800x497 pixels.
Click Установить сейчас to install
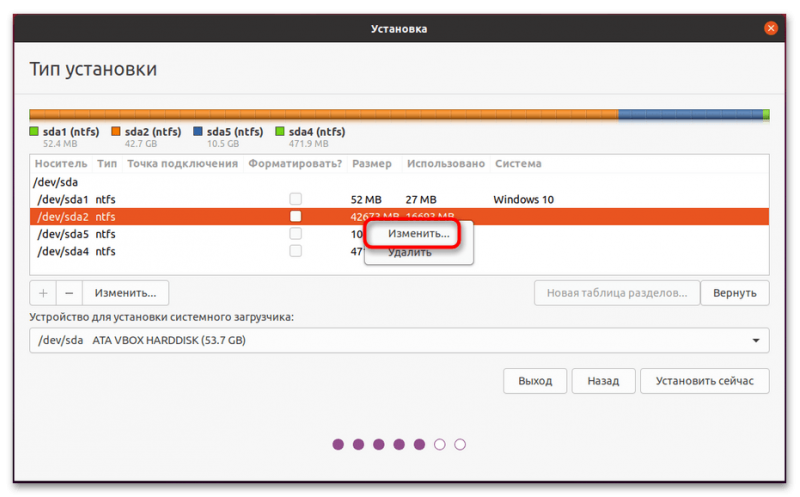point(705,381)
